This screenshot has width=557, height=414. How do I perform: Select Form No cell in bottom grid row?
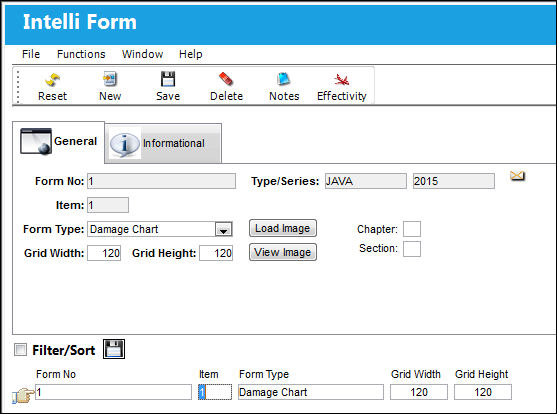pos(113,392)
